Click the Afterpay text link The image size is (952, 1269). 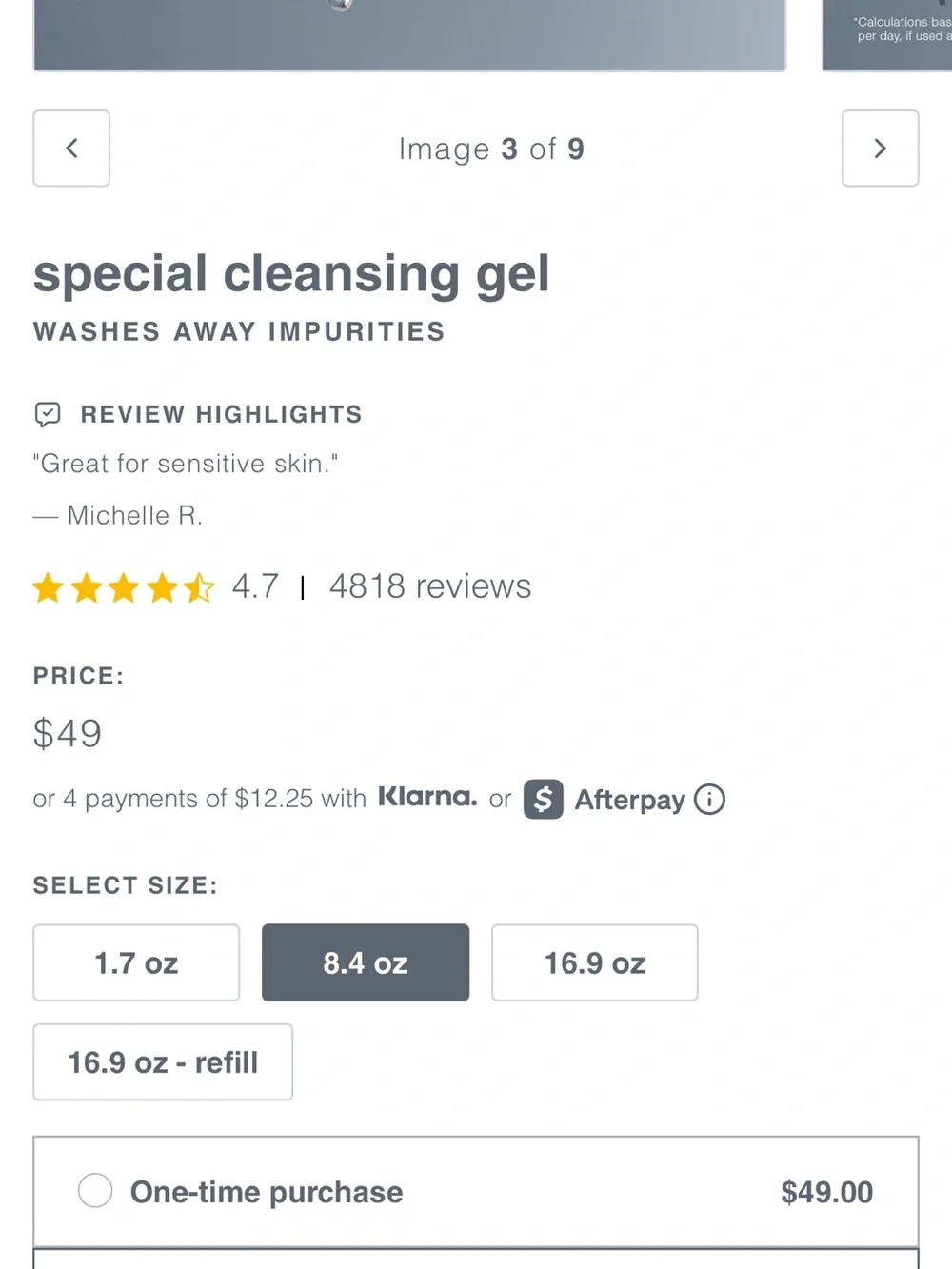click(630, 800)
